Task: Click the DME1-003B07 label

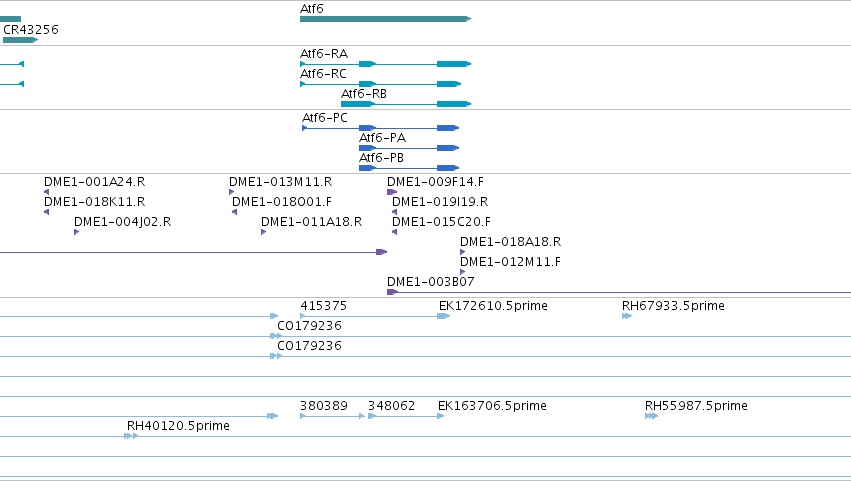Action: click(x=431, y=282)
